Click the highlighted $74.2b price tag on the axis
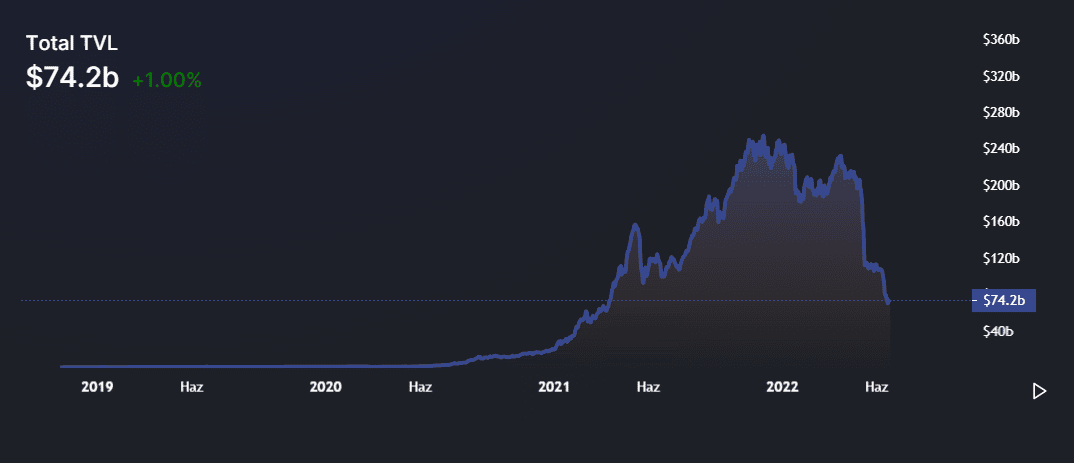The image size is (1074, 463). pyautogui.click(x=1003, y=300)
